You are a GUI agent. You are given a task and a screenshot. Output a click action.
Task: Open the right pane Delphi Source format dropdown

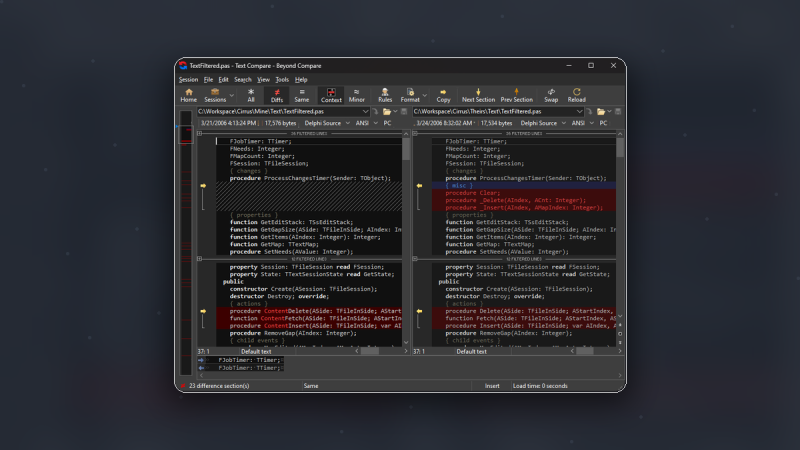(543, 123)
